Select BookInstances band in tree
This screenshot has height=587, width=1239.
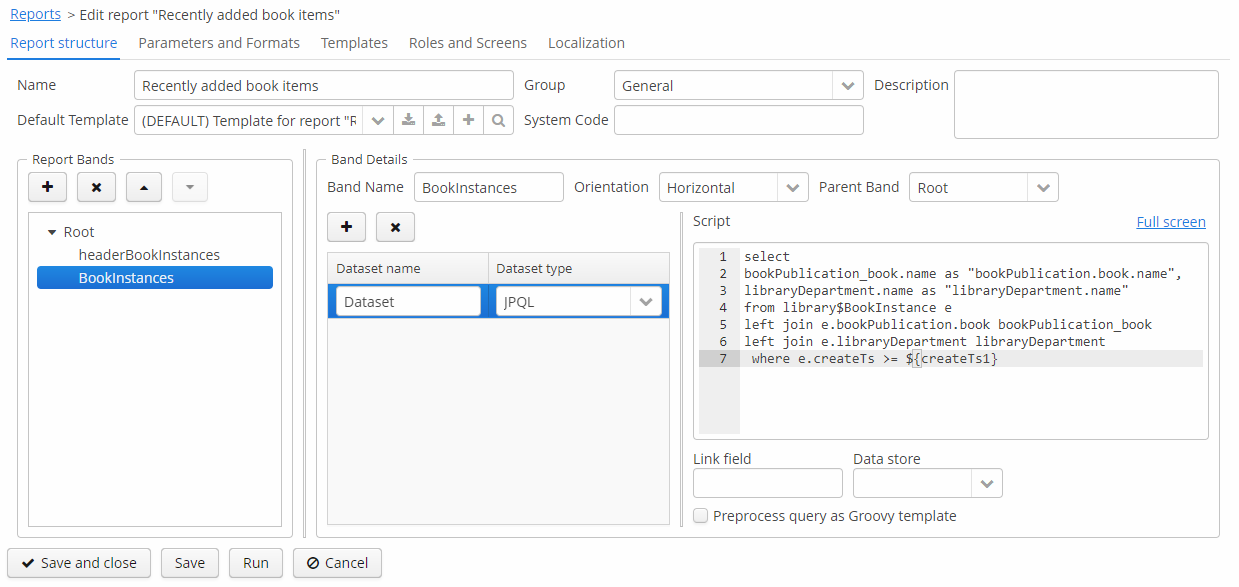click(x=155, y=278)
